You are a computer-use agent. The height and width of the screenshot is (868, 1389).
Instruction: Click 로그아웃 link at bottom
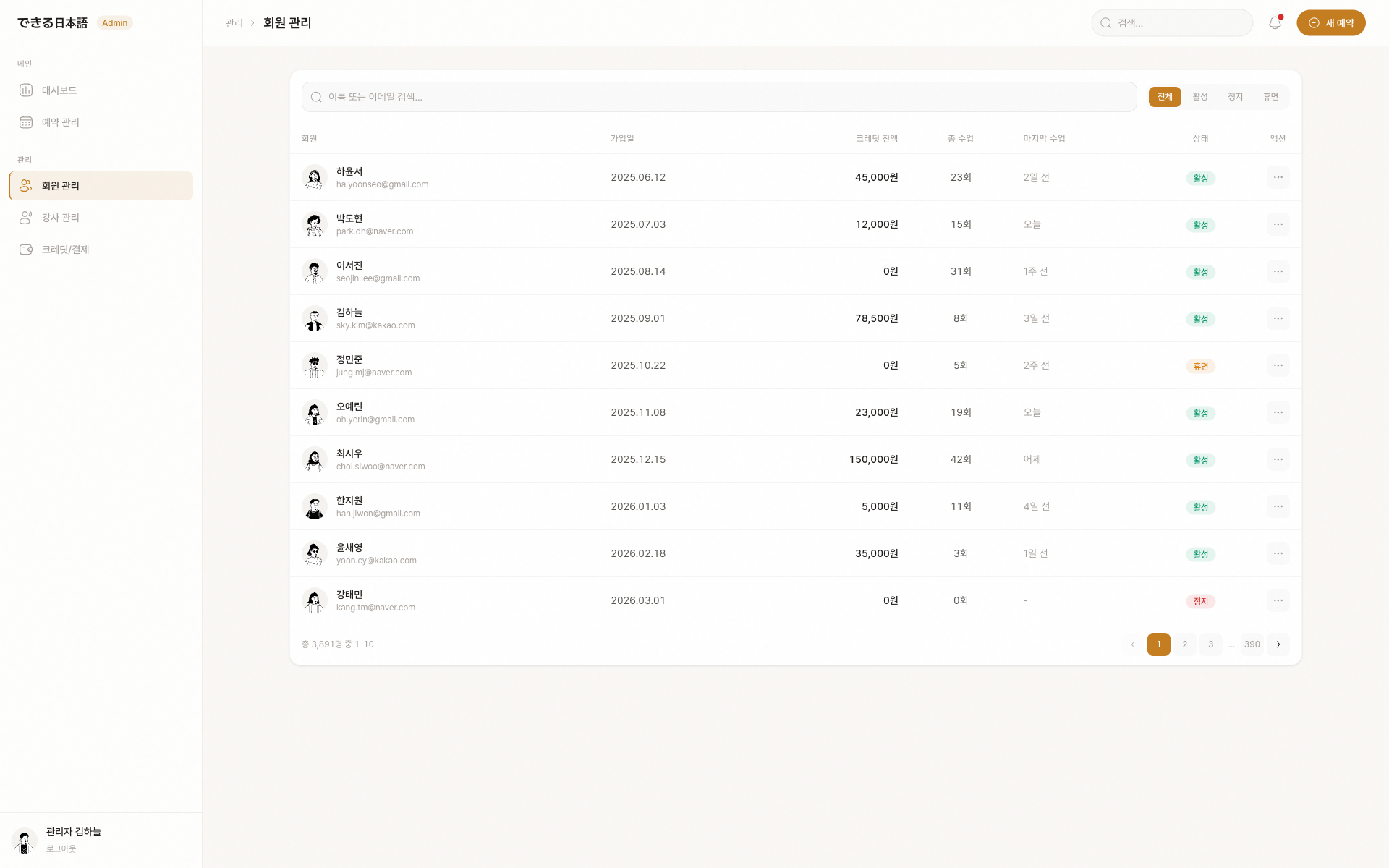click(x=61, y=848)
